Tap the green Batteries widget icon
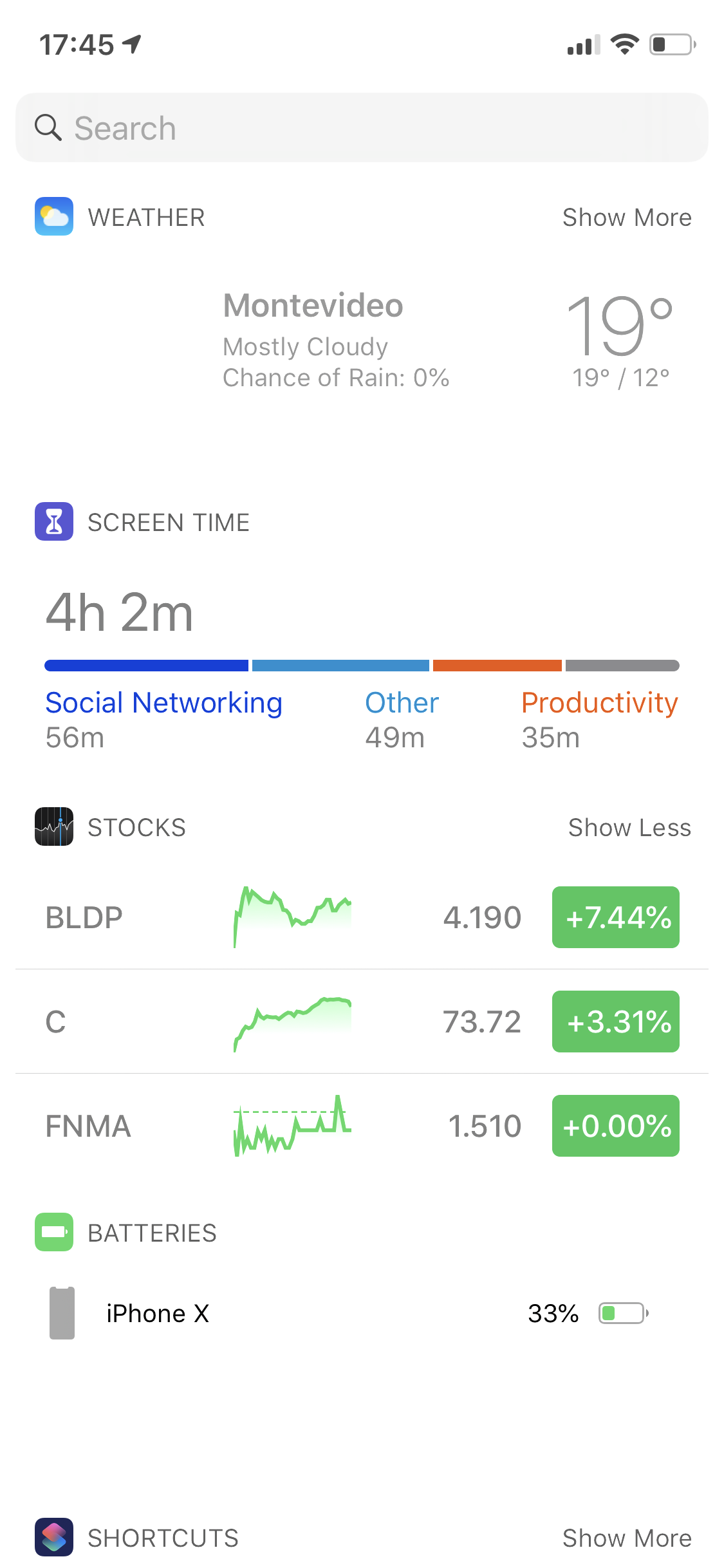 click(54, 1232)
